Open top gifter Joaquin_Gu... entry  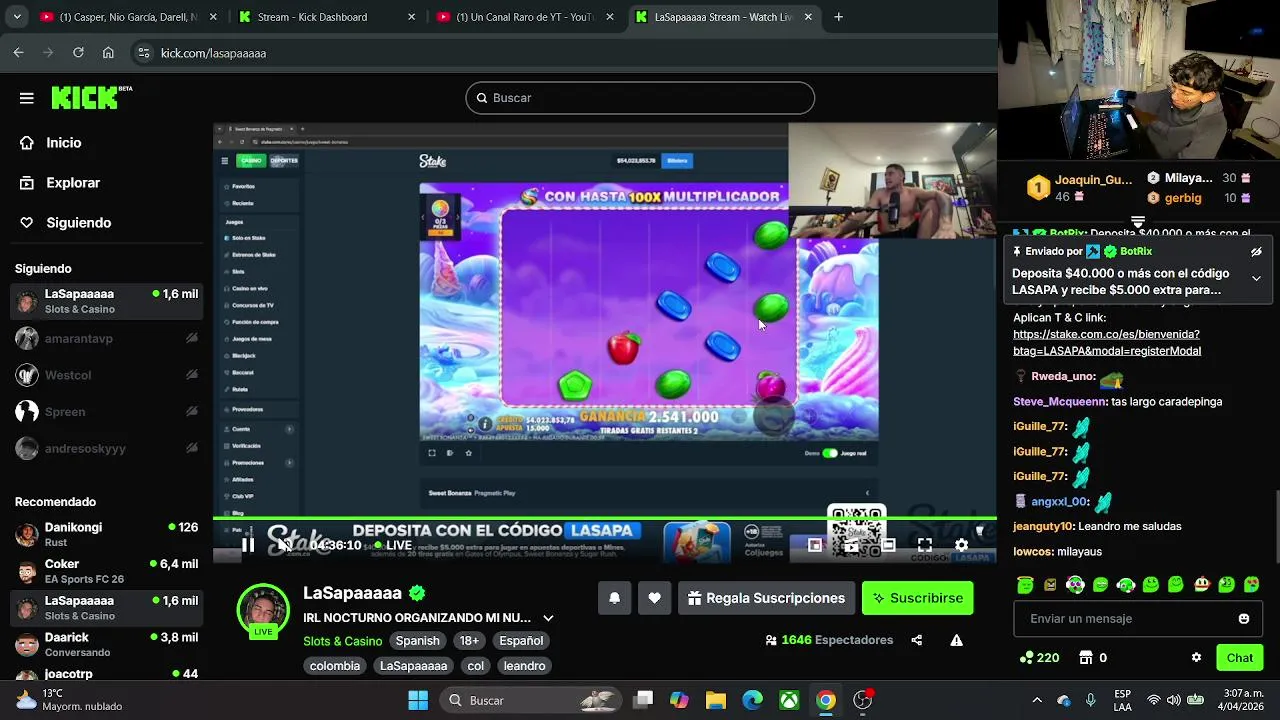pos(1081,188)
